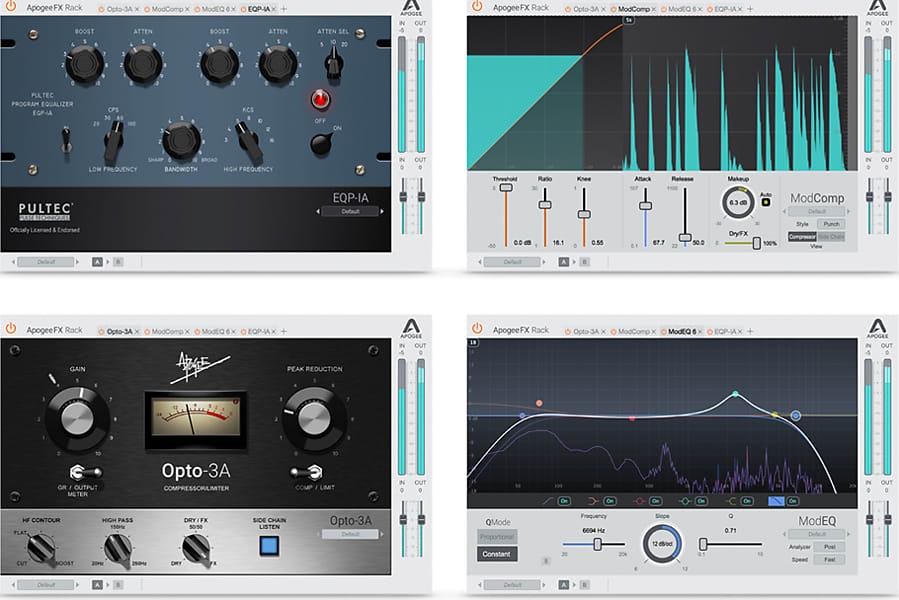Open the Default preset menu under ModEQ title
Screen dimensions: 899x600
[x=816, y=534]
